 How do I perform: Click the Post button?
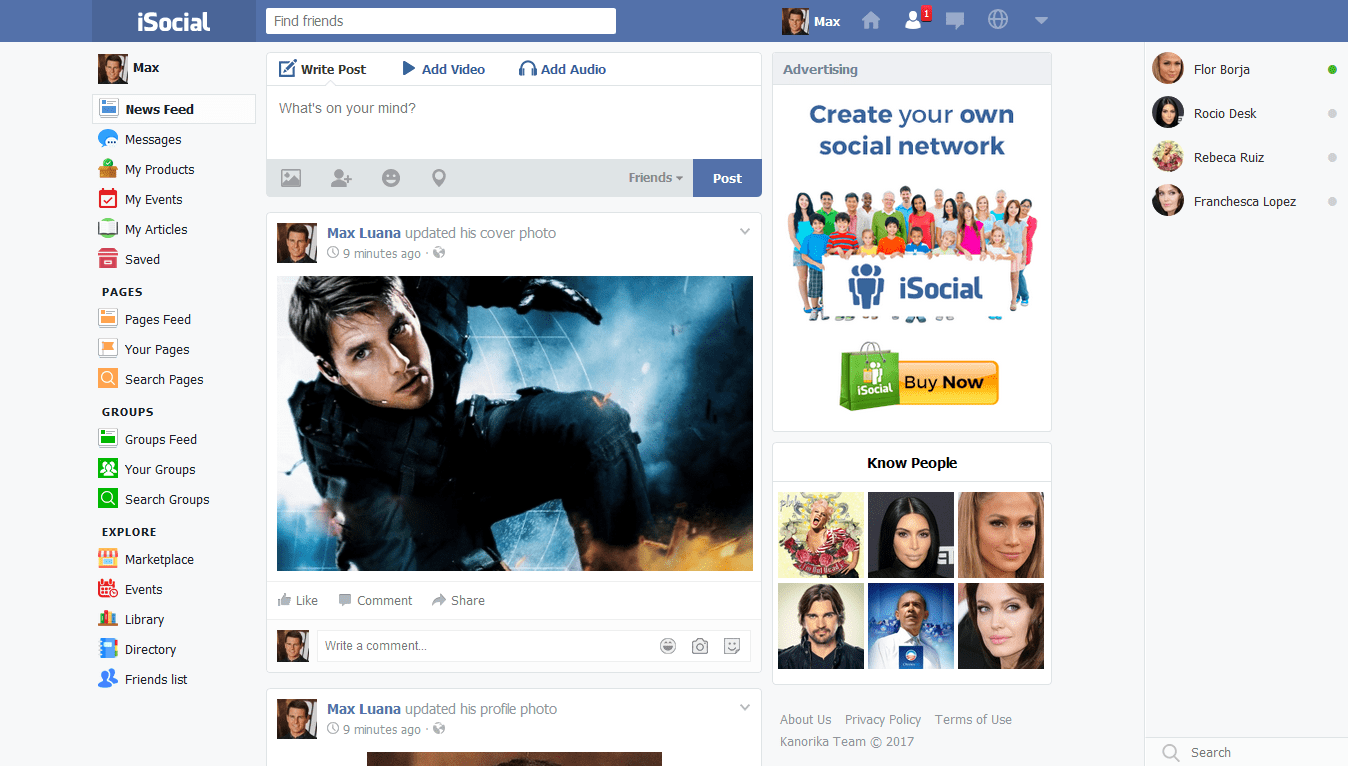[727, 177]
